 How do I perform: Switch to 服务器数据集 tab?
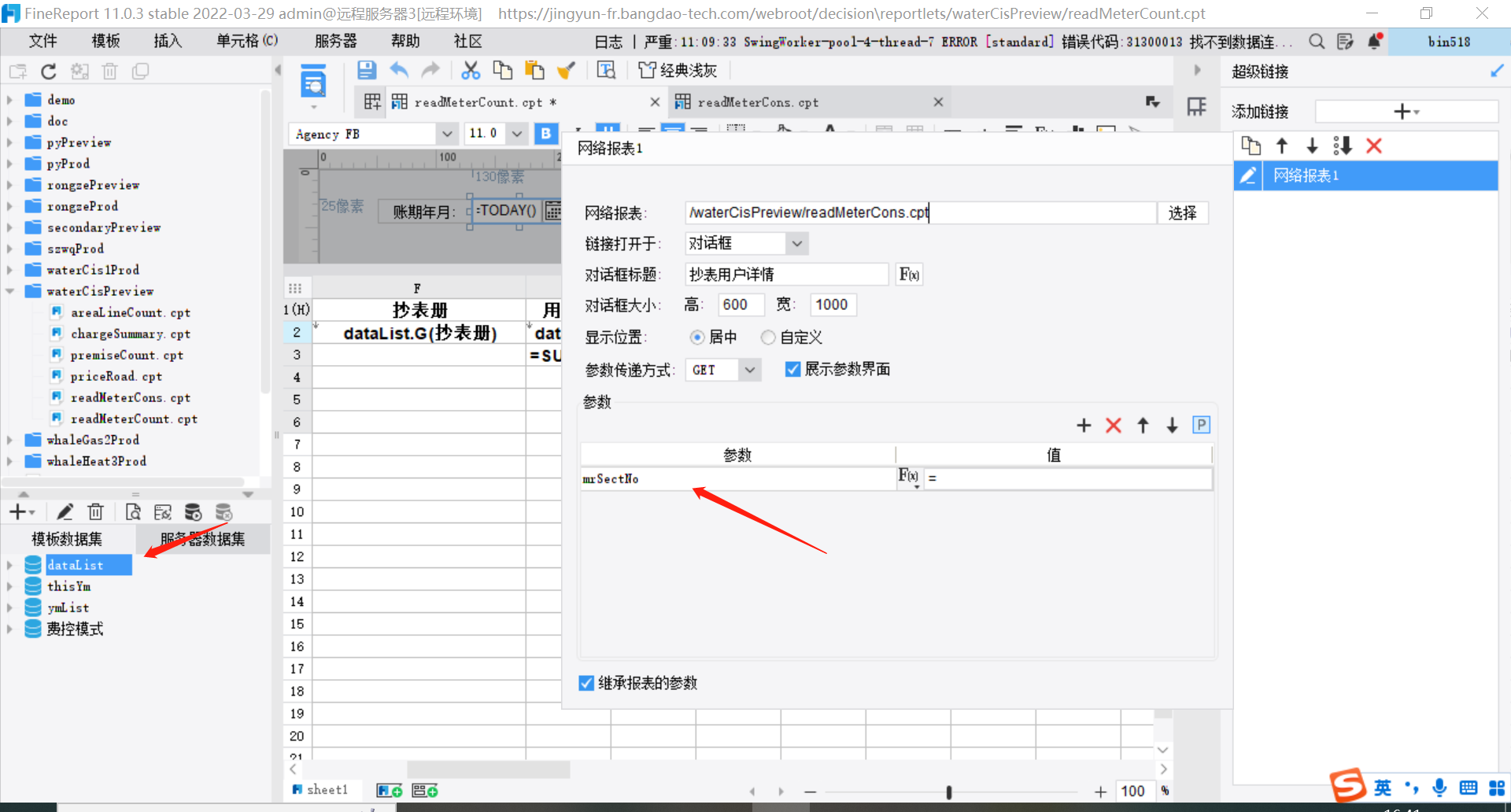click(x=203, y=539)
